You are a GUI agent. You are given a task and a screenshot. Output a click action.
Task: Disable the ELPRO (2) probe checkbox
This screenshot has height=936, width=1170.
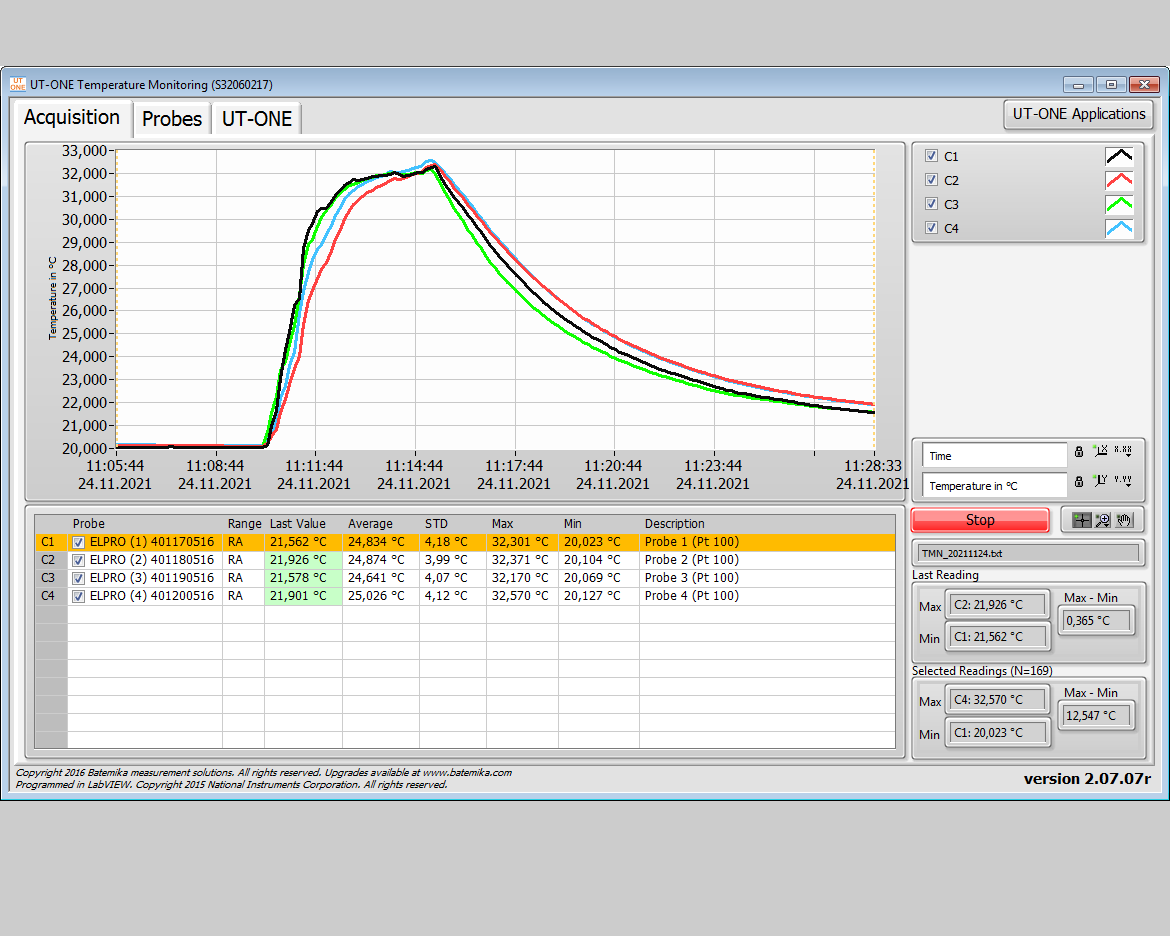pos(77,560)
